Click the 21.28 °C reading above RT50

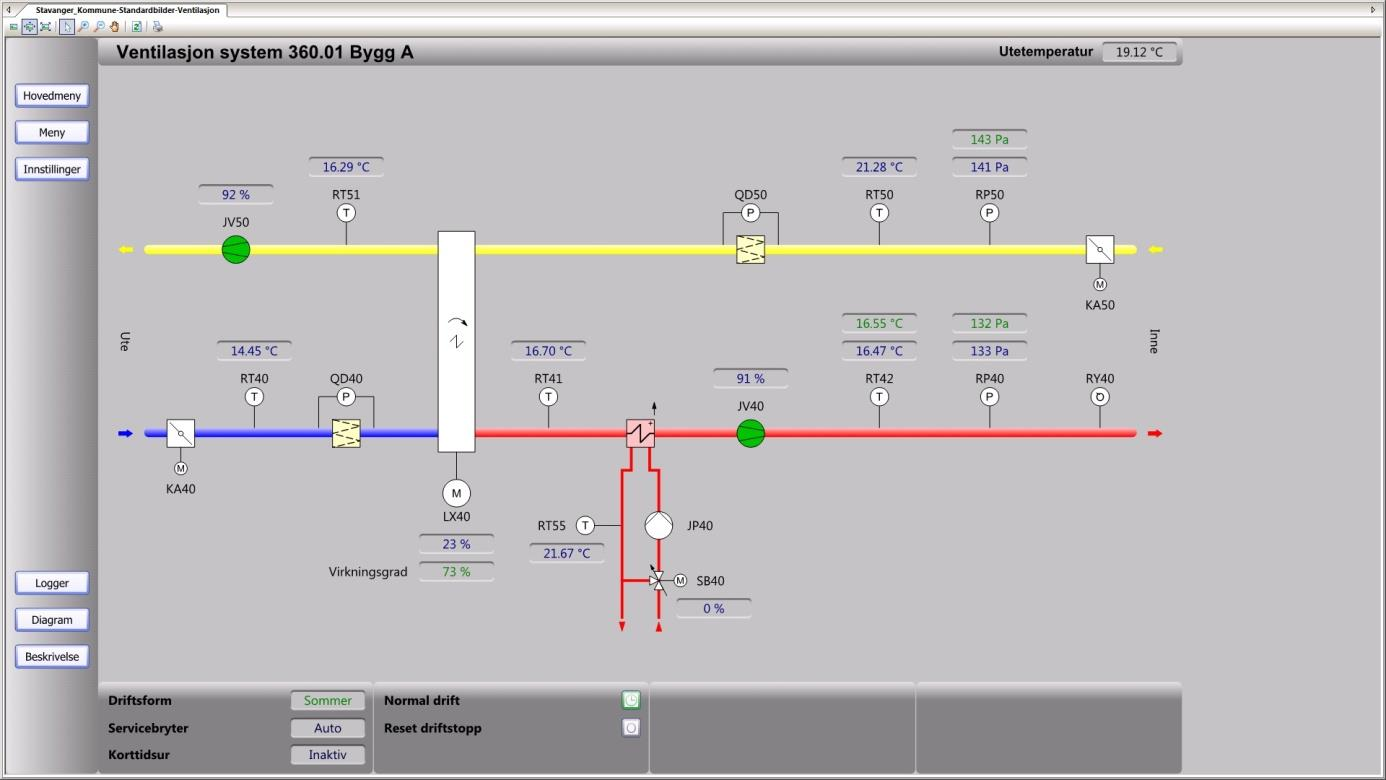click(x=879, y=167)
